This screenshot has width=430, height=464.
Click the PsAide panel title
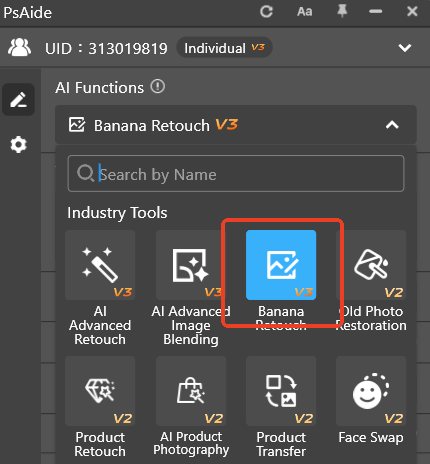[28, 13]
